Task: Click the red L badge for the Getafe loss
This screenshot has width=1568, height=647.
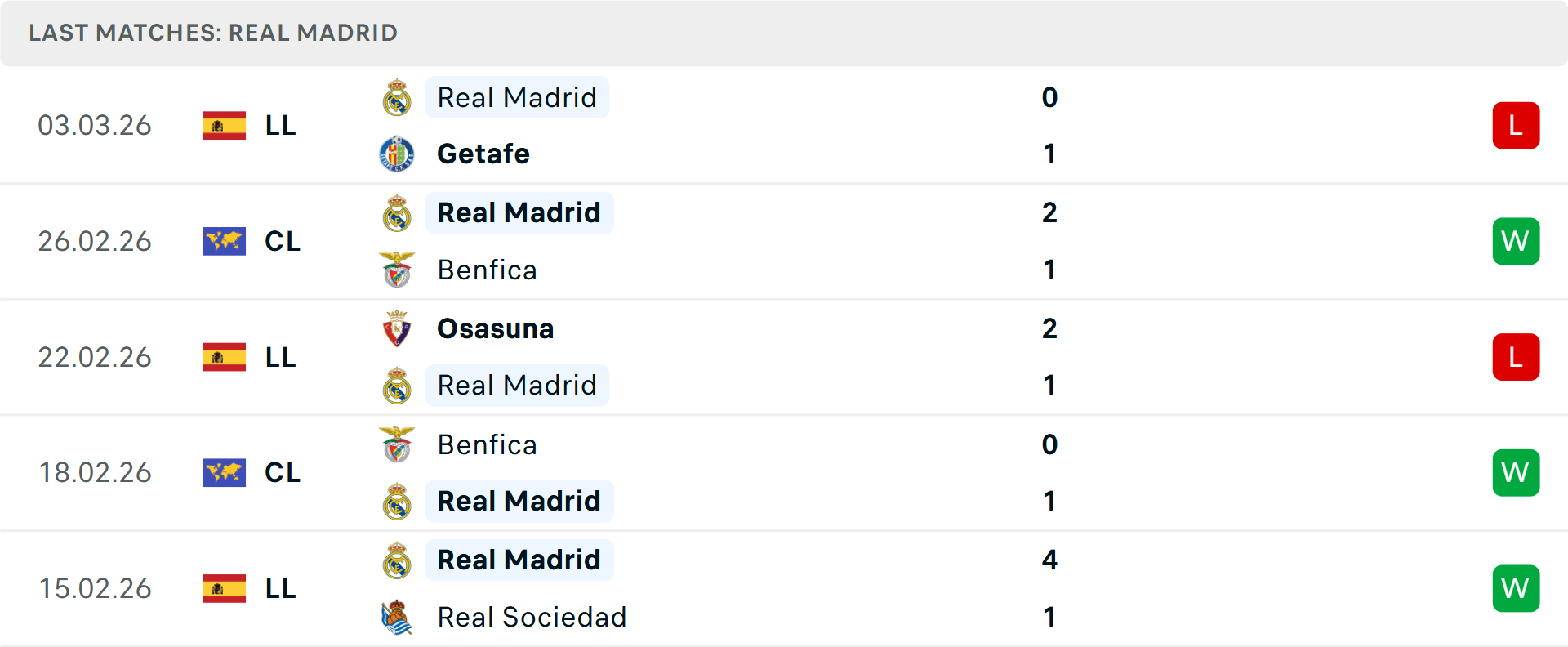Action: [x=1516, y=125]
